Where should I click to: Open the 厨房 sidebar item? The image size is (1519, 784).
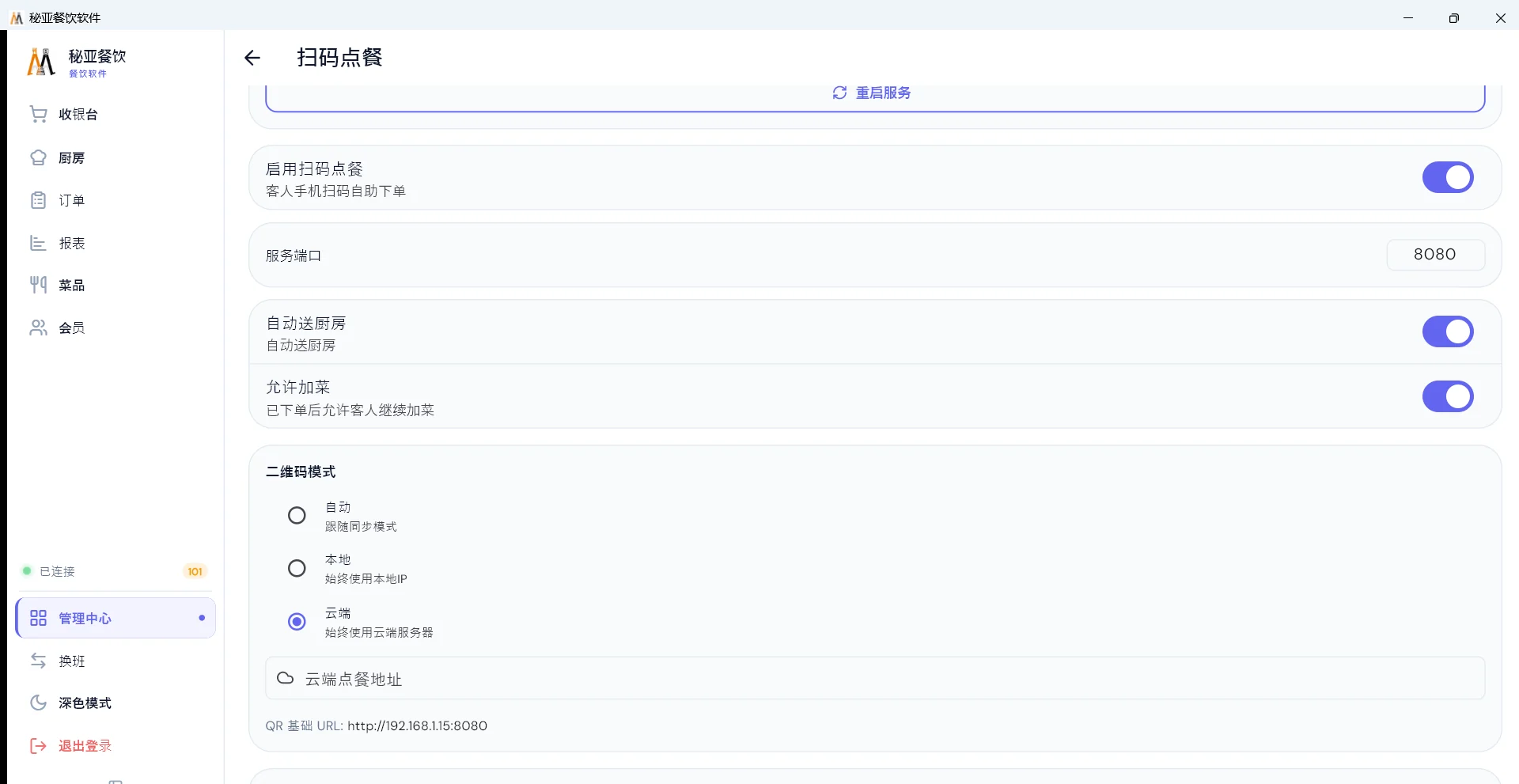[x=116, y=157]
